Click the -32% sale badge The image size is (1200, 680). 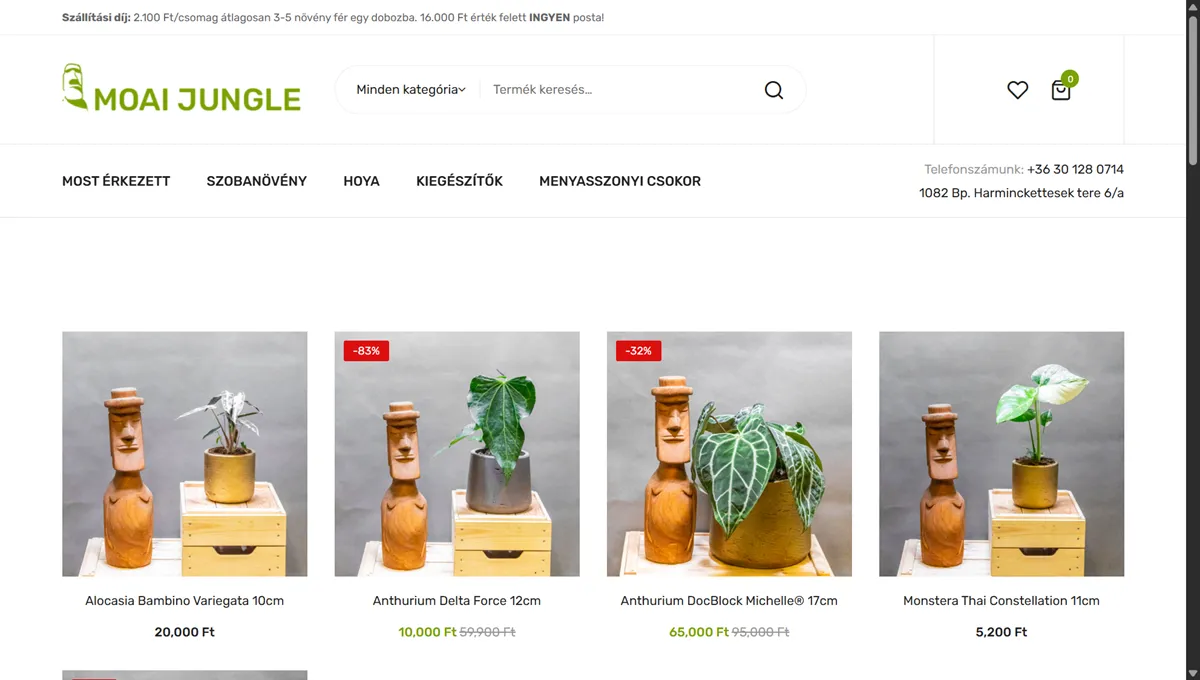tap(639, 351)
